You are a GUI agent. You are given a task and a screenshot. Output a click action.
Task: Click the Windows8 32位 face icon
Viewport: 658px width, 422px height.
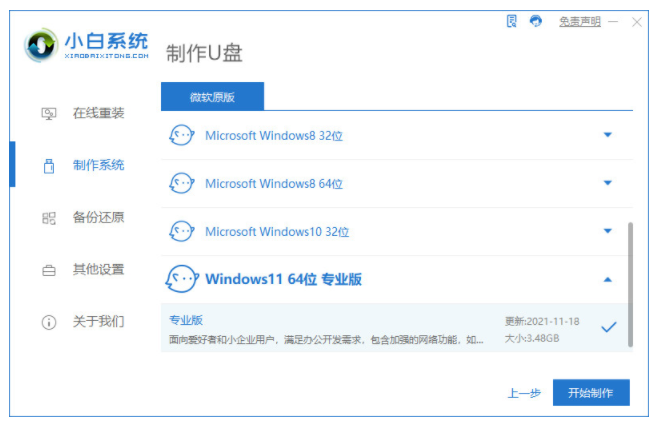pyautogui.click(x=181, y=135)
